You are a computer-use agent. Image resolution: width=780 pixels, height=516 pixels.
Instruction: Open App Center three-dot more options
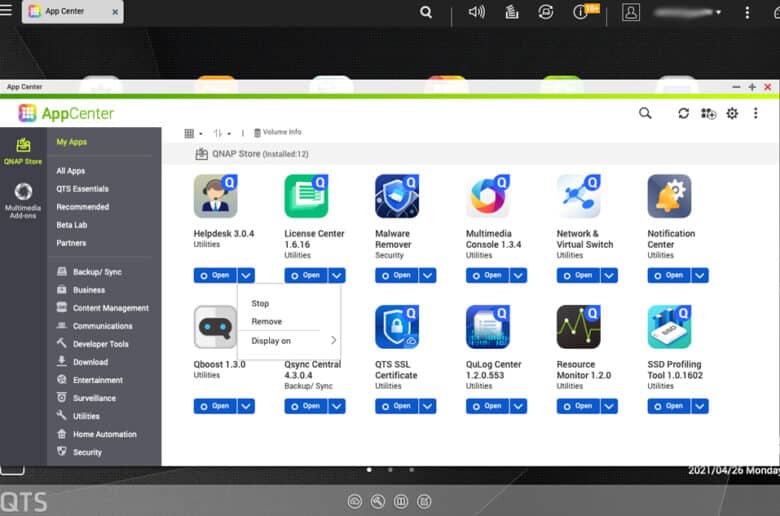click(x=756, y=113)
